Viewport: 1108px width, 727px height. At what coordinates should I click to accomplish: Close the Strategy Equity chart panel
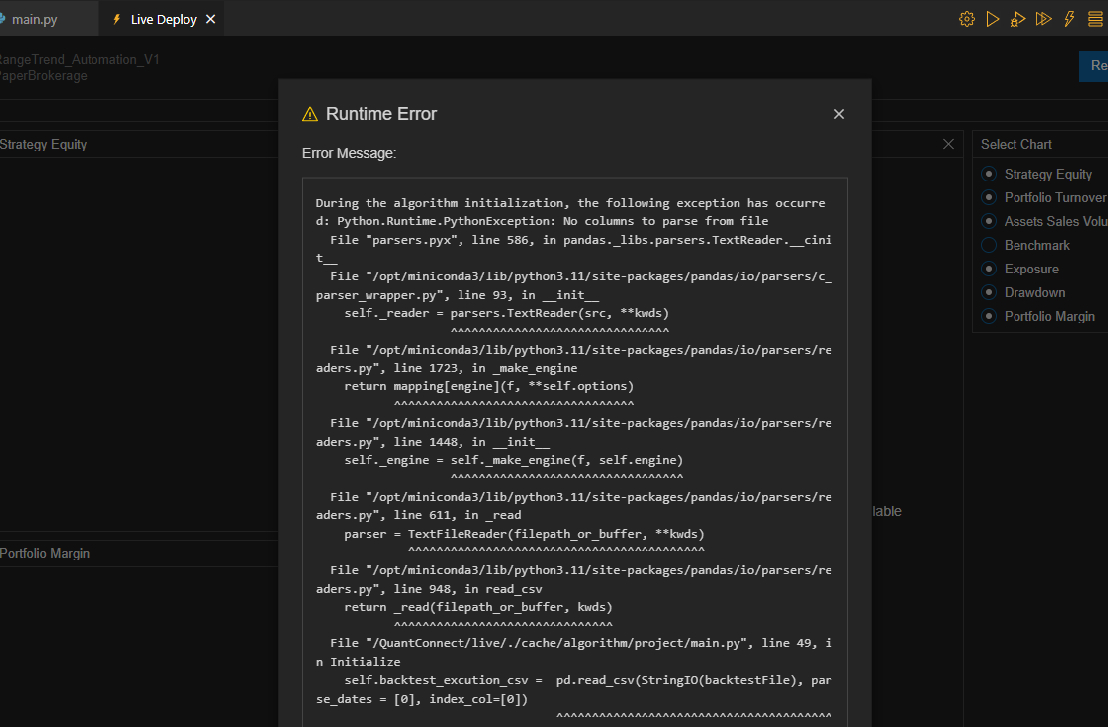point(948,144)
